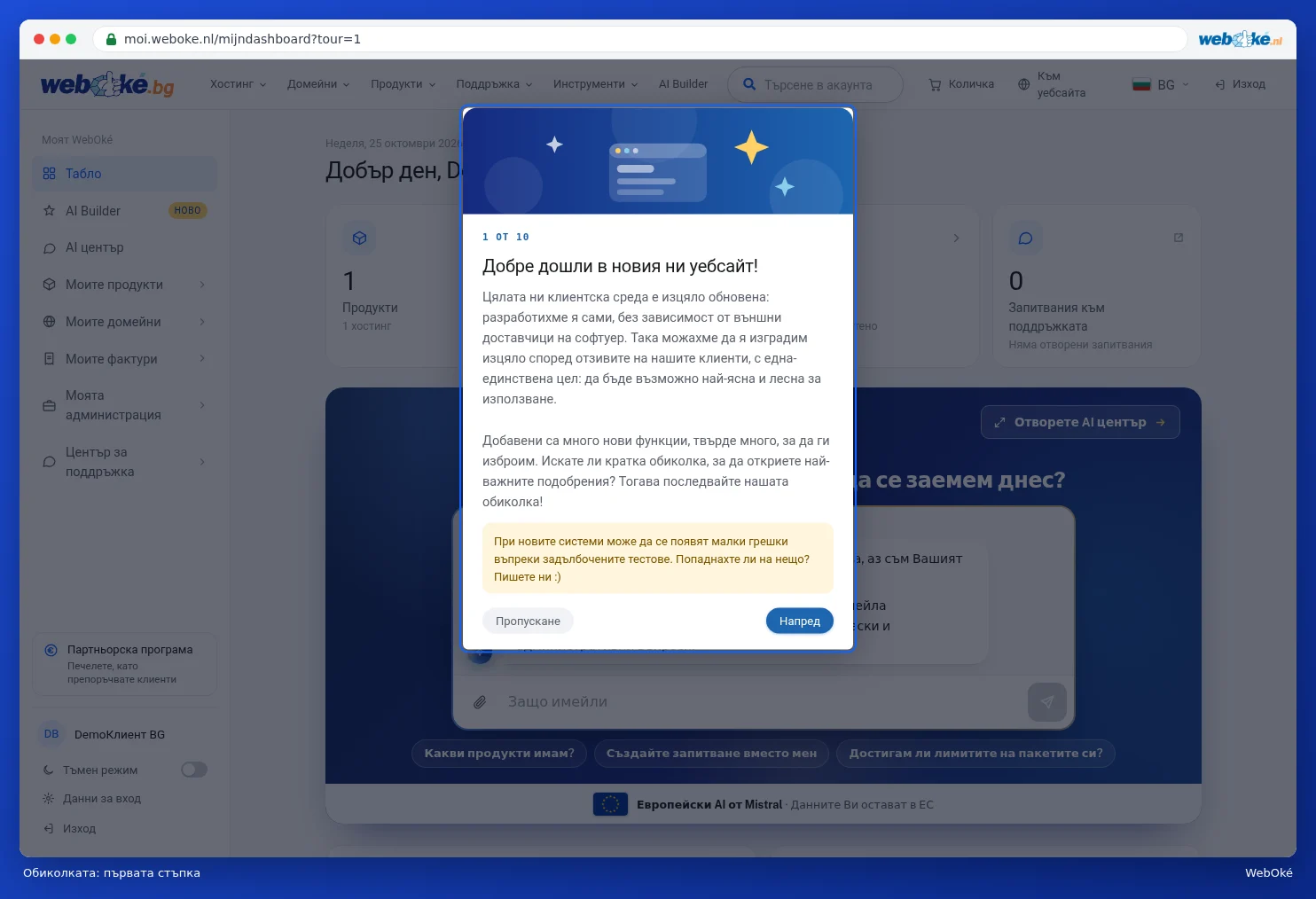Click the Моите продукти box icon
The height and width of the screenshot is (899, 1316).
tap(49, 285)
